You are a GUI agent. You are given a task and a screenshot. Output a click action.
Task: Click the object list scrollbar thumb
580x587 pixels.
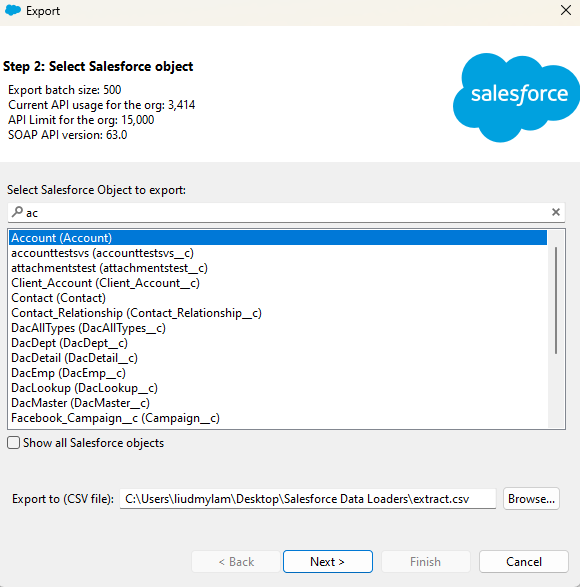[x=556, y=300]
